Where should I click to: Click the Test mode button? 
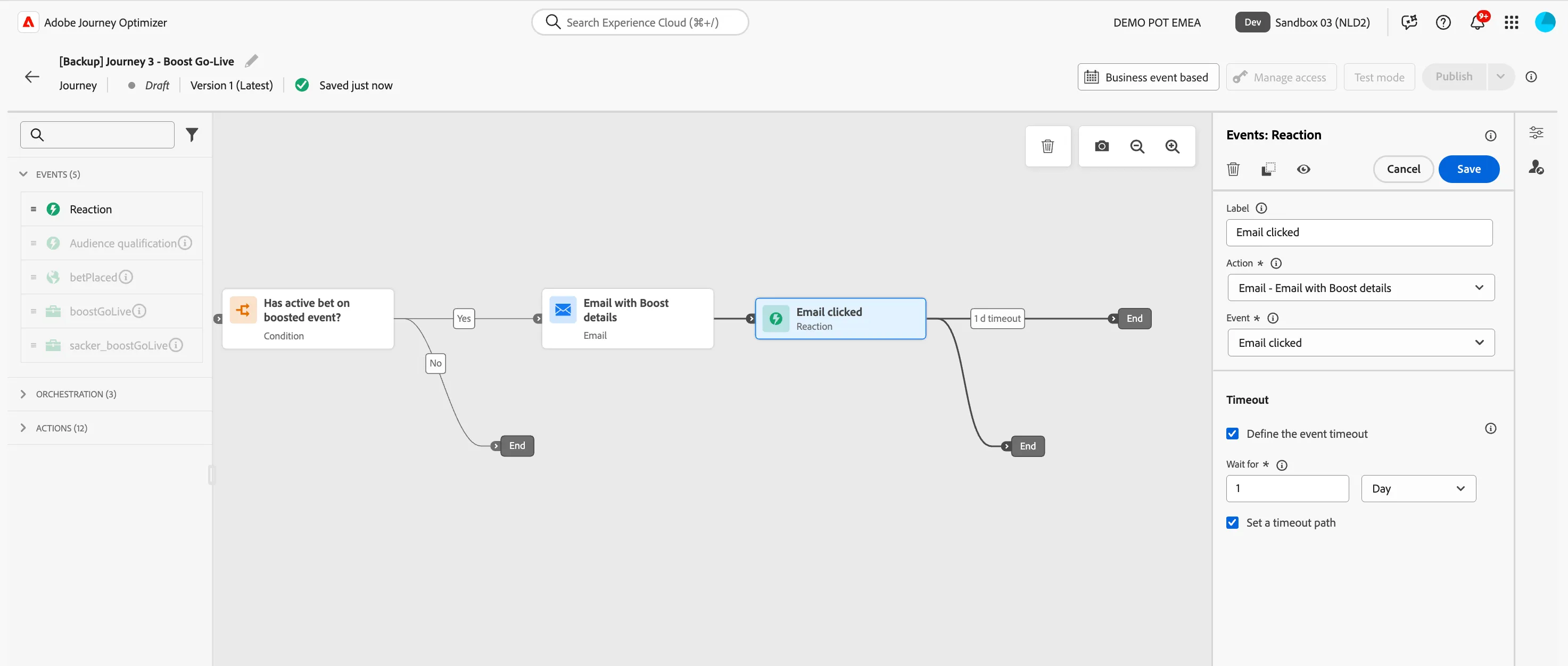pos(1379,77)
